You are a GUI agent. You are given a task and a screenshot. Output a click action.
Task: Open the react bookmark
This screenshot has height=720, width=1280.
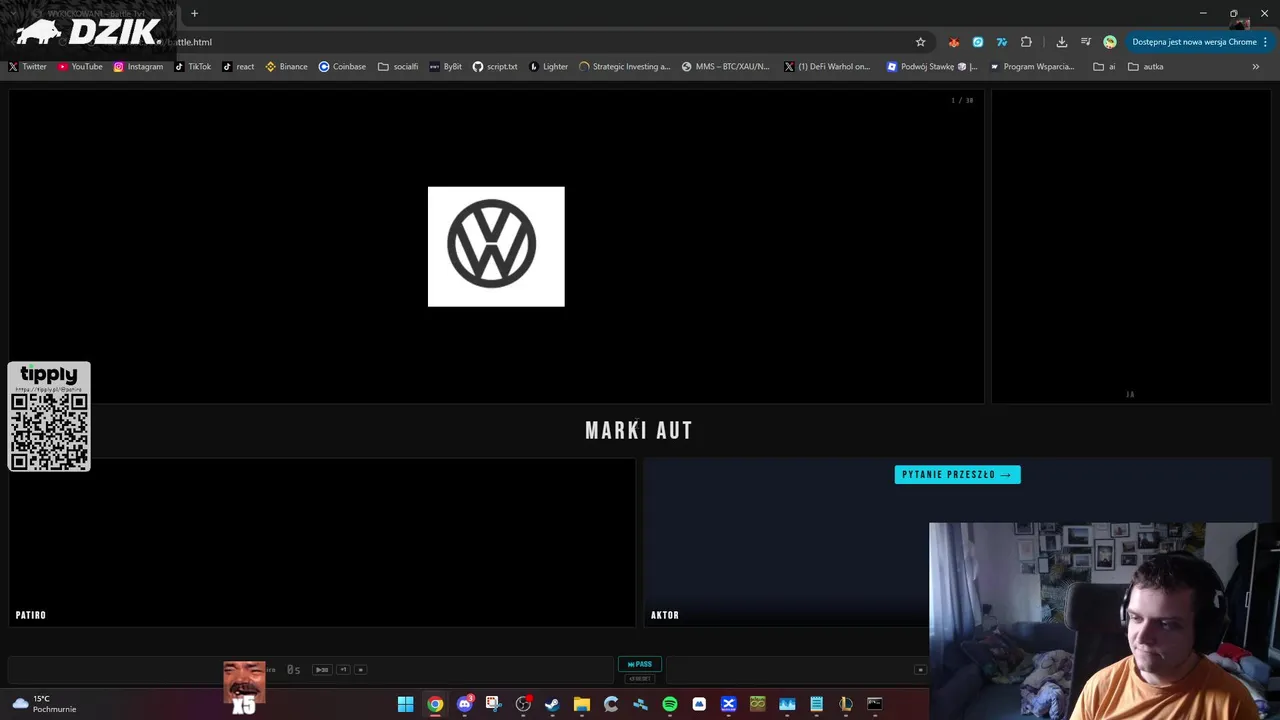tap(238, 67)
